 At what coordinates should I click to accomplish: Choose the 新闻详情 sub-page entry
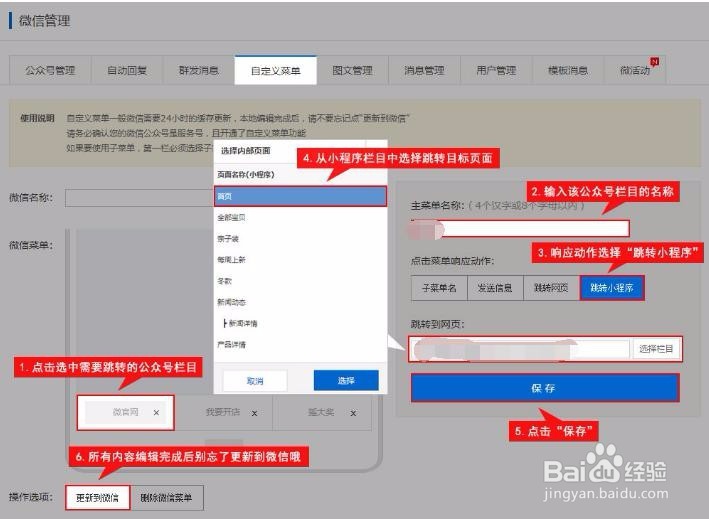click(300, 324)
